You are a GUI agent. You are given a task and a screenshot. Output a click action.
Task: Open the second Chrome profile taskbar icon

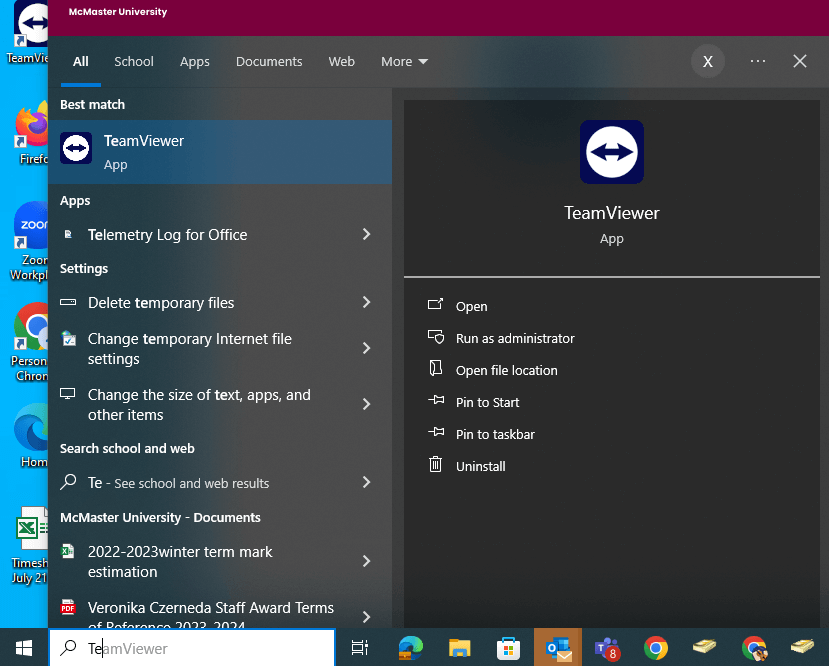click(x=754, y=648)
